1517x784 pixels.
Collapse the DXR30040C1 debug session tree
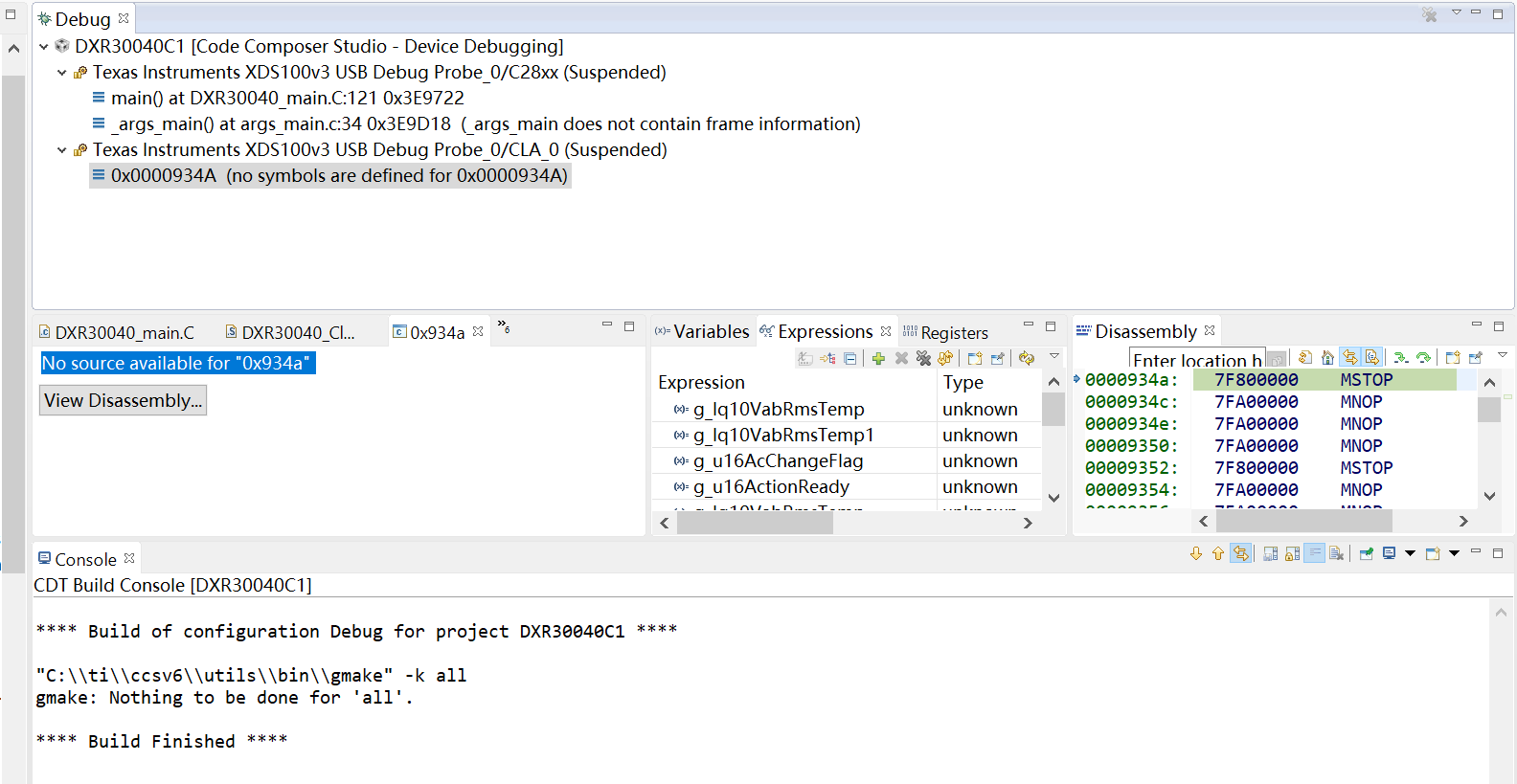click(x=44, y=46)
